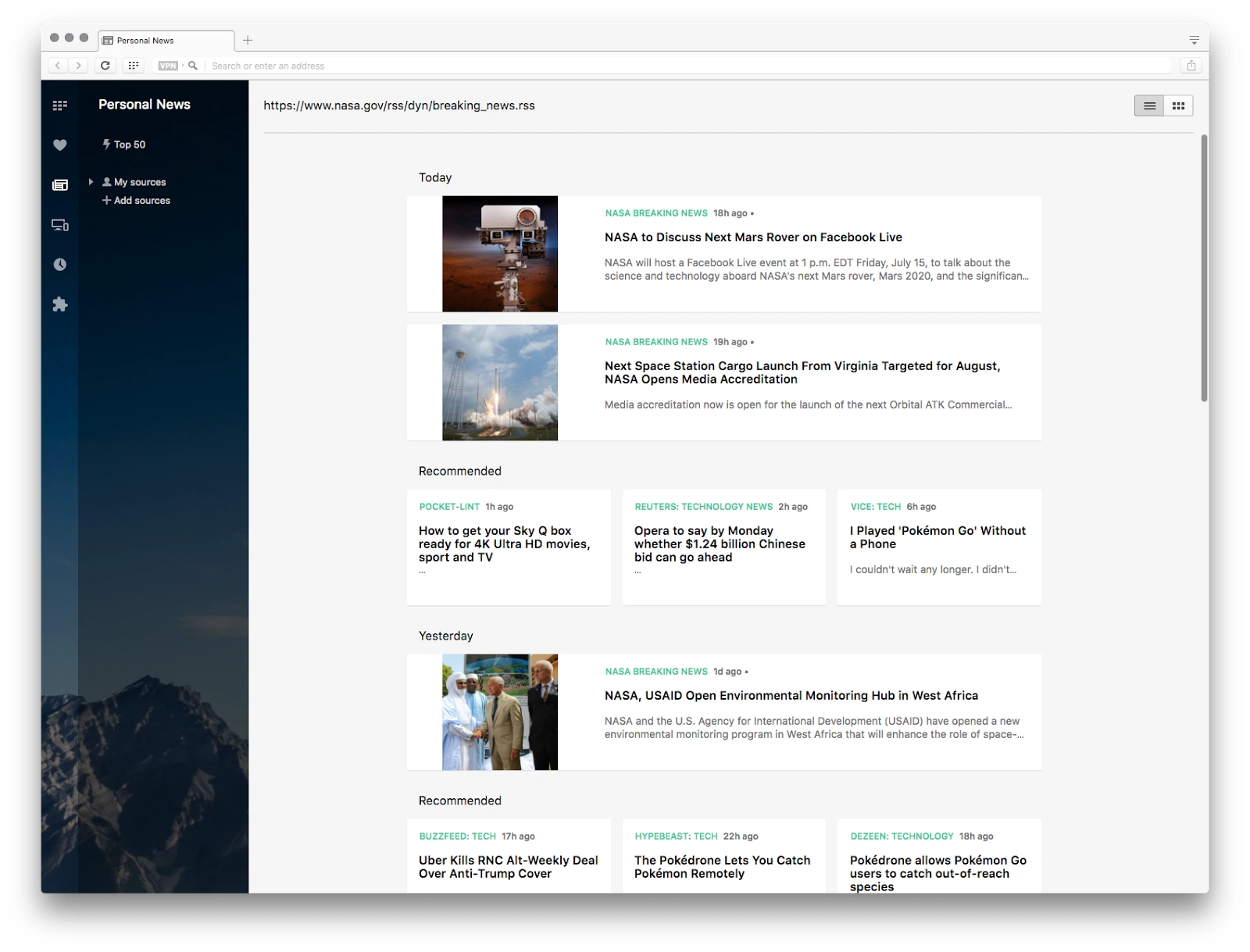Open 'NASA to Discuss Next Mars Rover' headline
The height and width of the screenshot is (952, 1250).
[753, 237]
